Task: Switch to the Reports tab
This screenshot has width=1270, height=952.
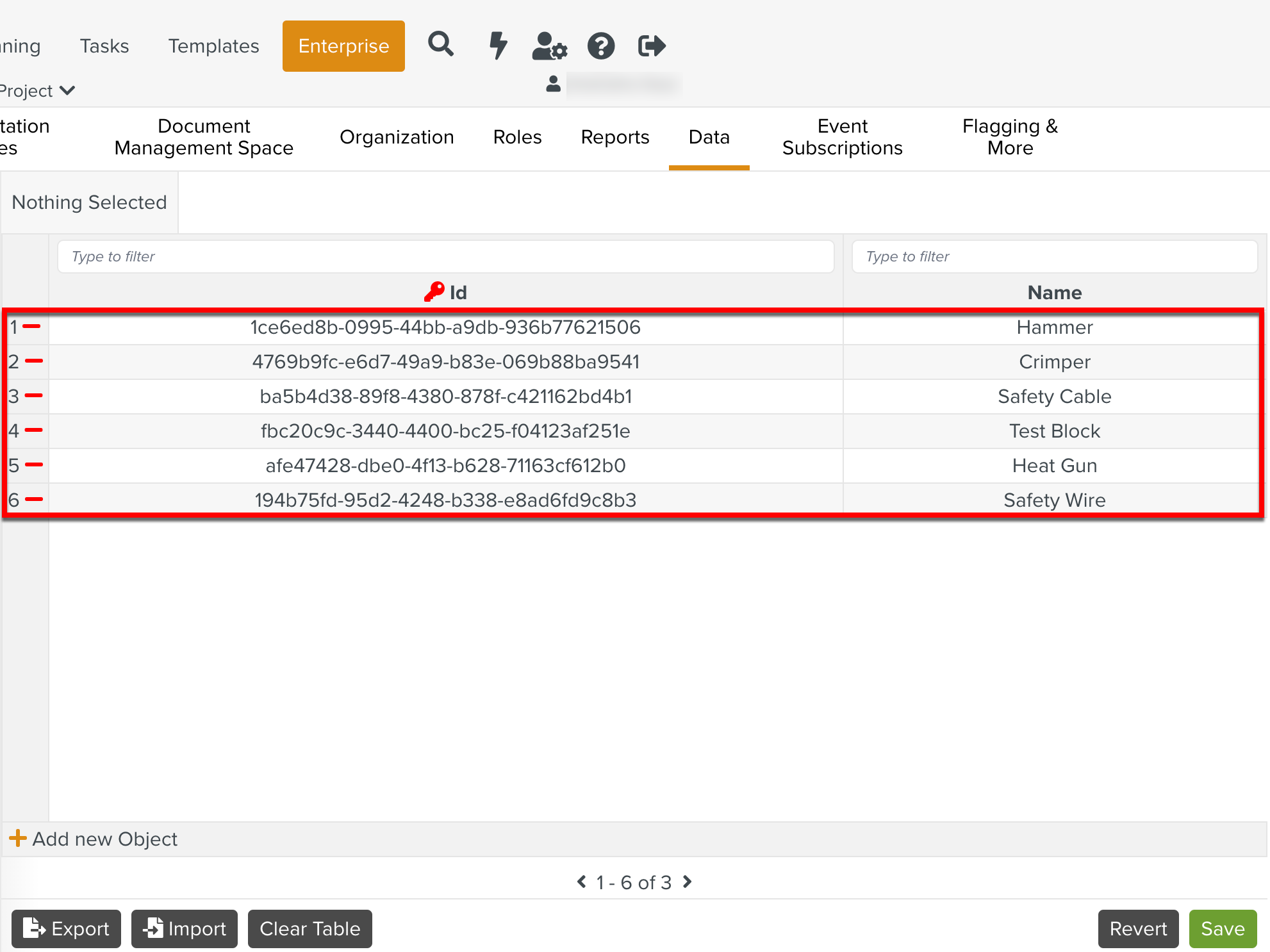Action: click(x=614, y=137)
